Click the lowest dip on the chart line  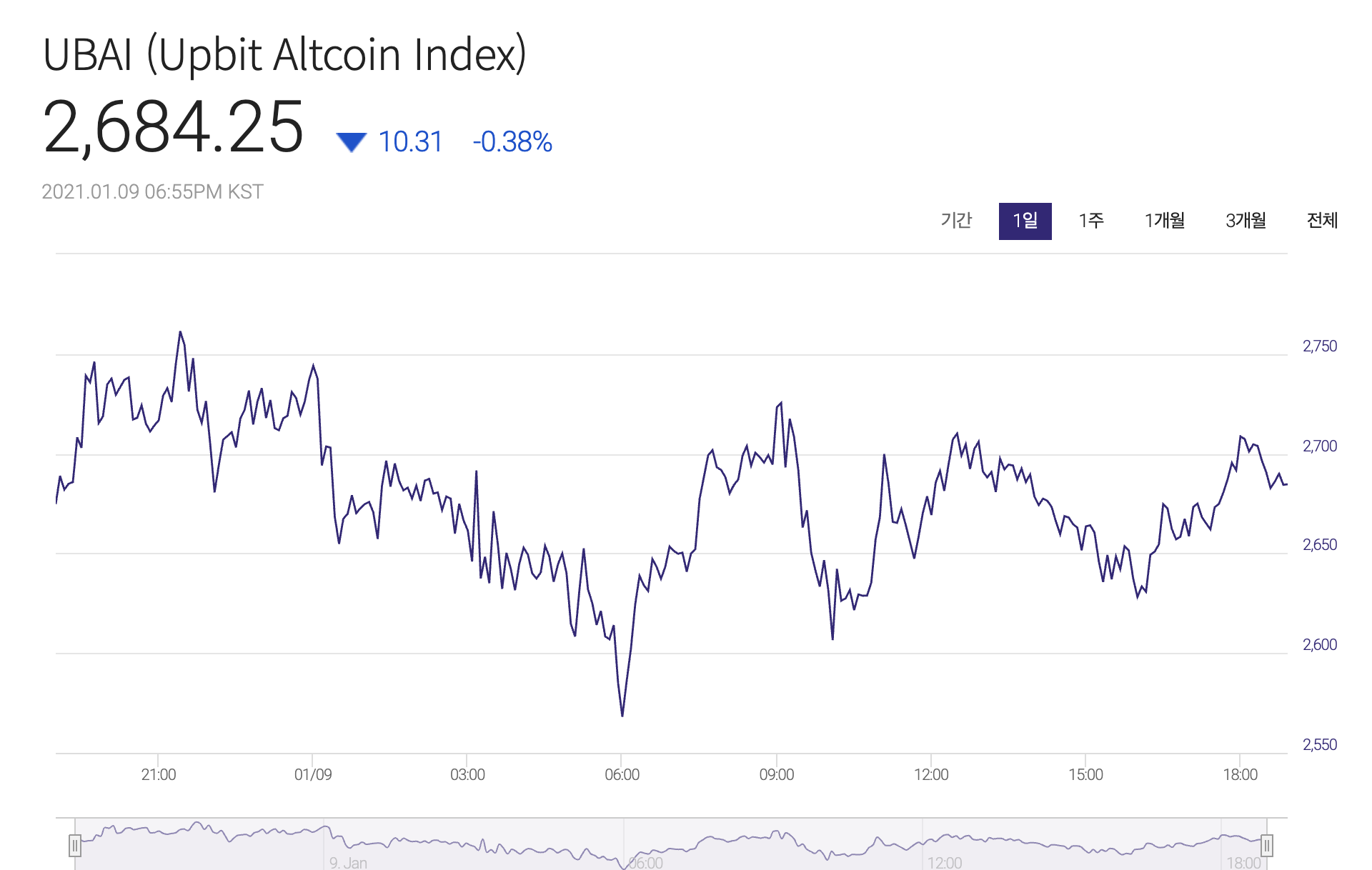(622, 715)
